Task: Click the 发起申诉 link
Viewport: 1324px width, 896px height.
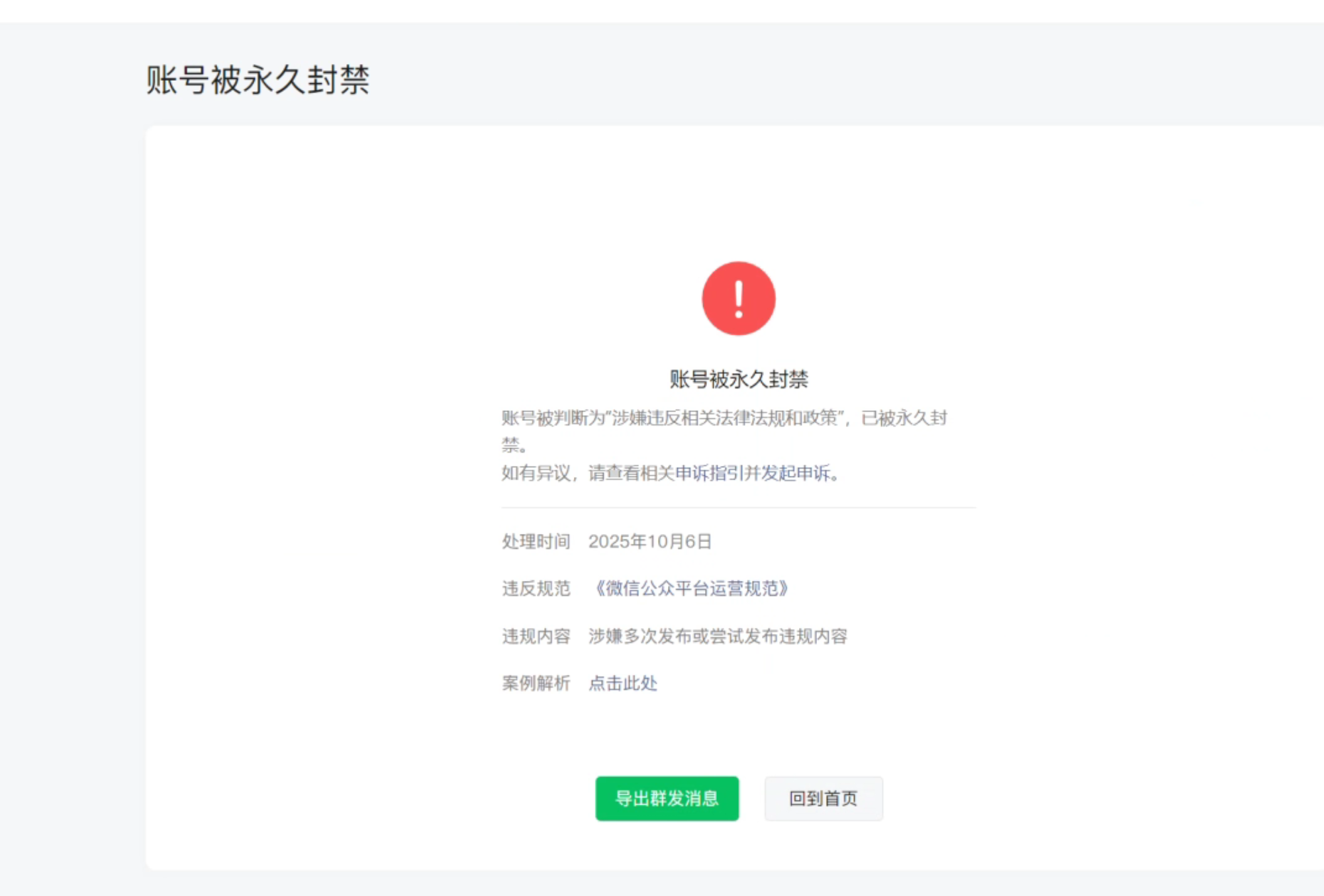Action: tap(795, 473)
